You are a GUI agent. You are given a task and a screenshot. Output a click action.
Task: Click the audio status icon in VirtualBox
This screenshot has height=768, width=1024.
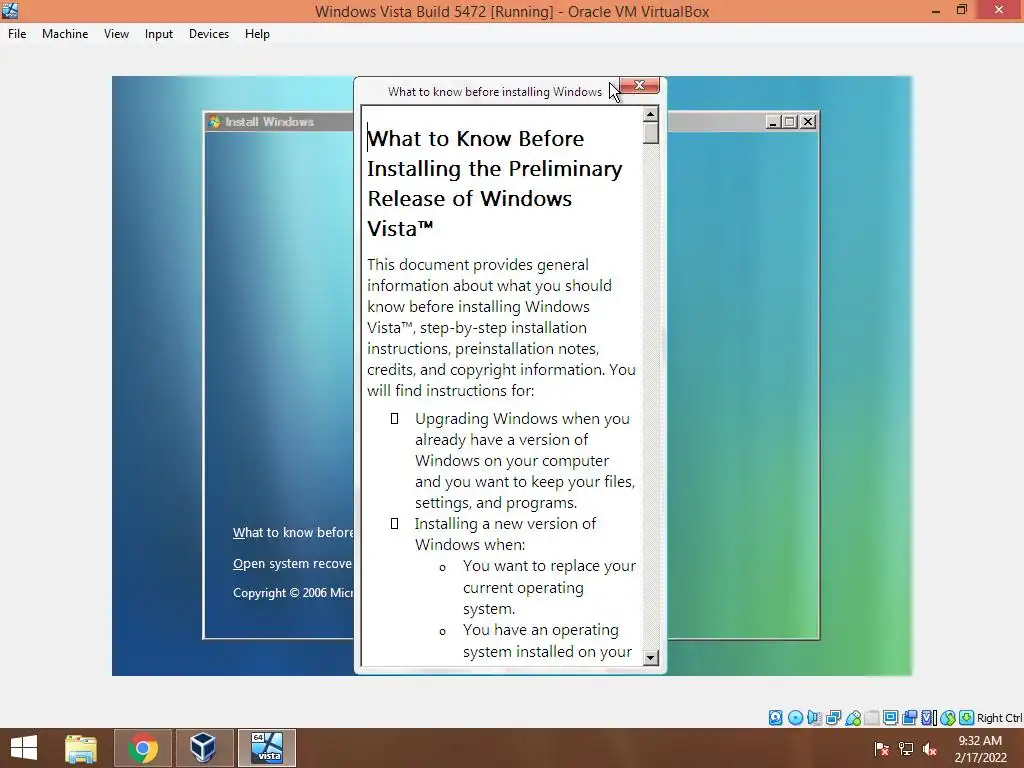tap(814, 718)
